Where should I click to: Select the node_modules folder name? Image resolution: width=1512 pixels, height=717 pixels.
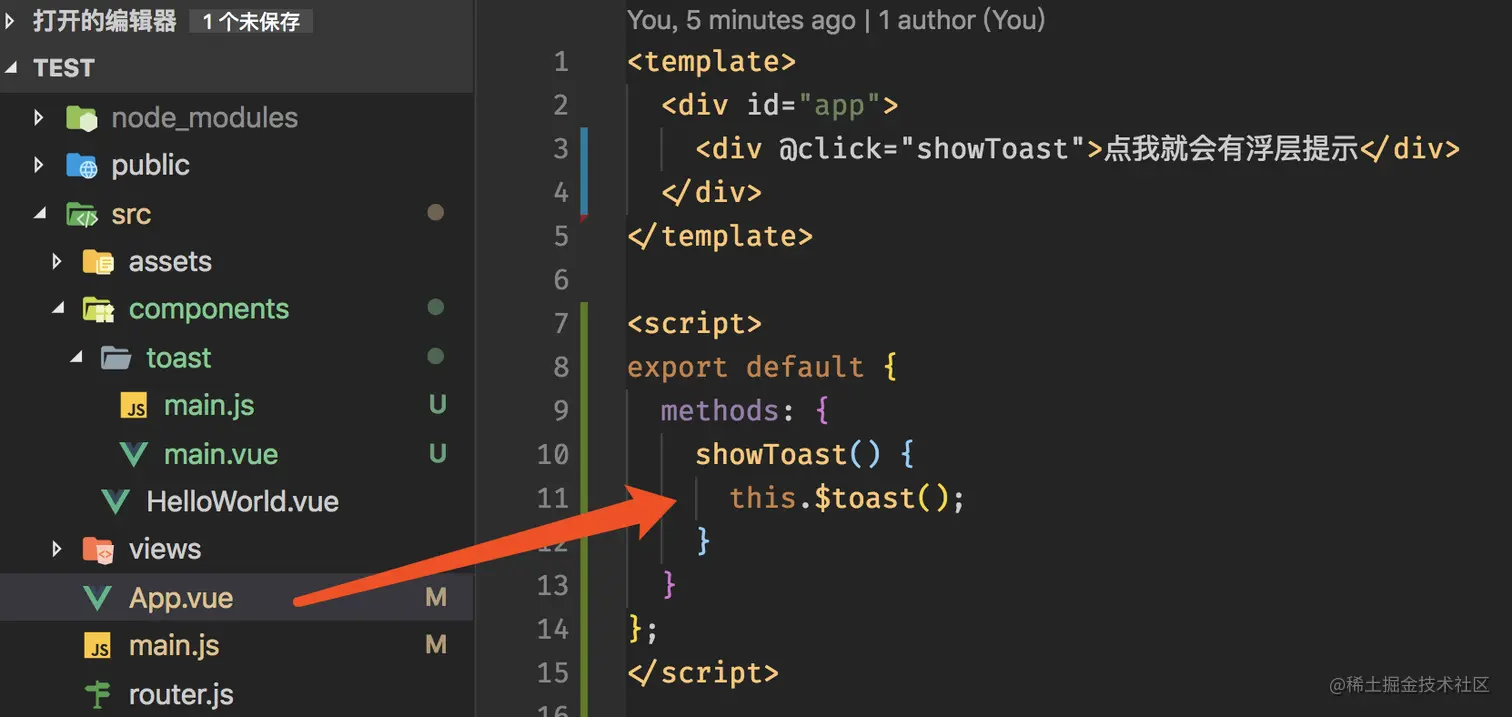click(205, 118)
